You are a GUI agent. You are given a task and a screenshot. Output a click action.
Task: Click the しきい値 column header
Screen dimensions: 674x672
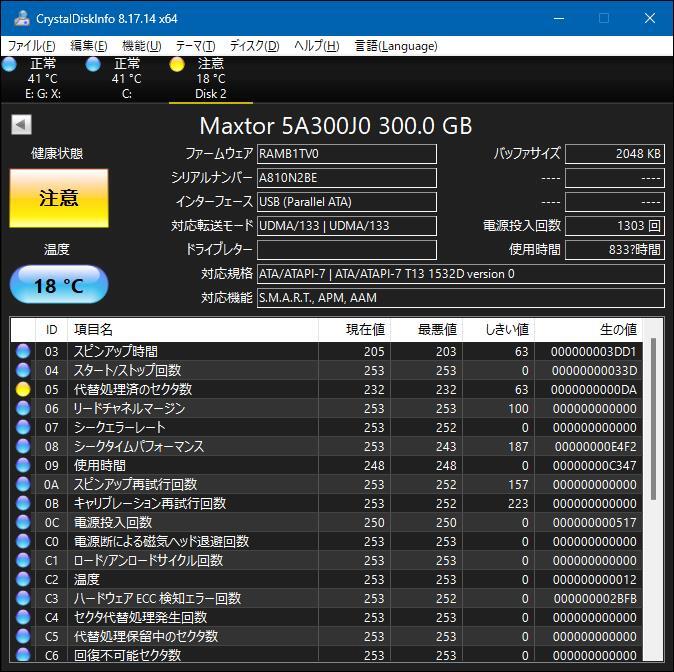point(499,330)
